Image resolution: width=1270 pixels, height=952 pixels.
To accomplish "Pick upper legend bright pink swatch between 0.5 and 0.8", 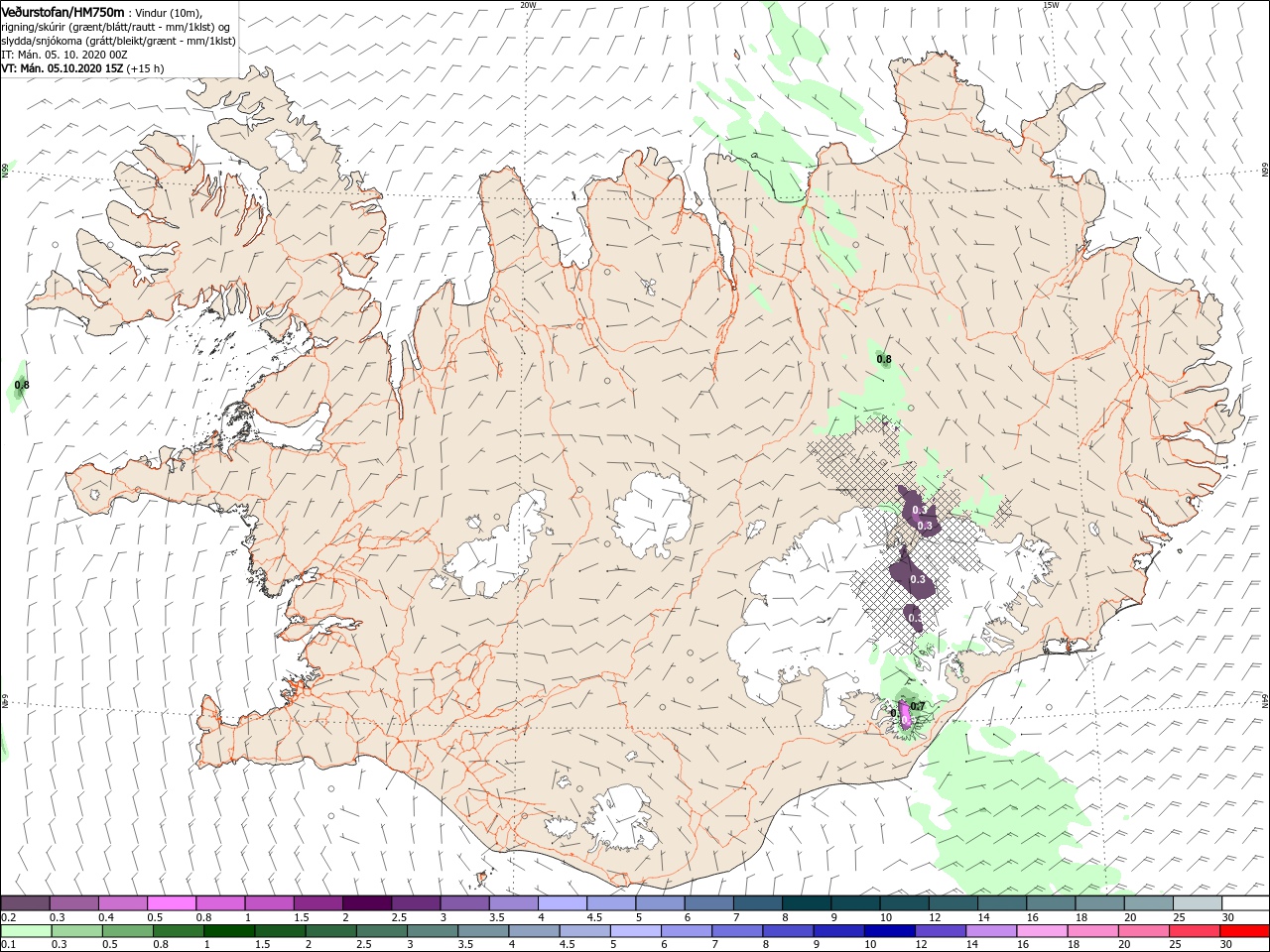I will pos(172,903).
